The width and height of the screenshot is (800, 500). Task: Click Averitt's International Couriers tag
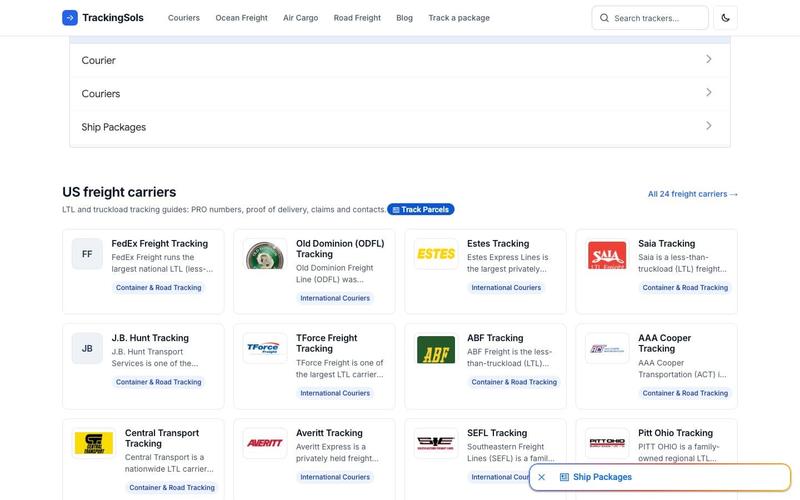pyautogui.click(x=335, y=477)
